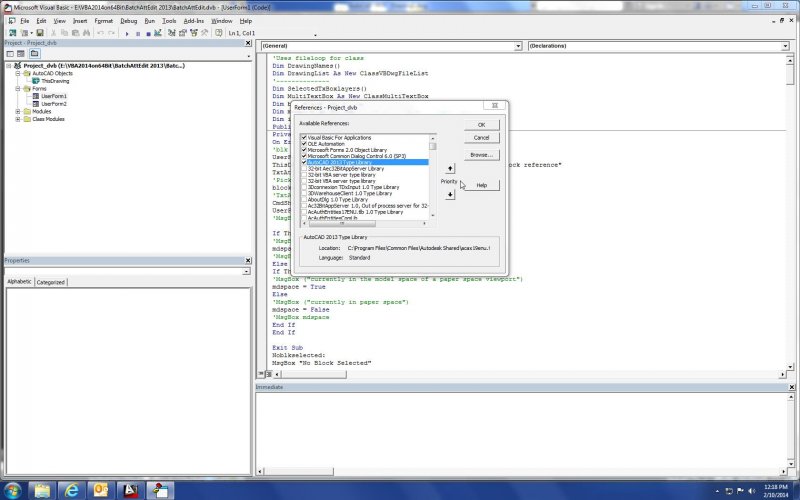Image resolution: width=800 pixels, height=500 pixels.
Task: Open the Debug menu
Action: pos(129,20)
